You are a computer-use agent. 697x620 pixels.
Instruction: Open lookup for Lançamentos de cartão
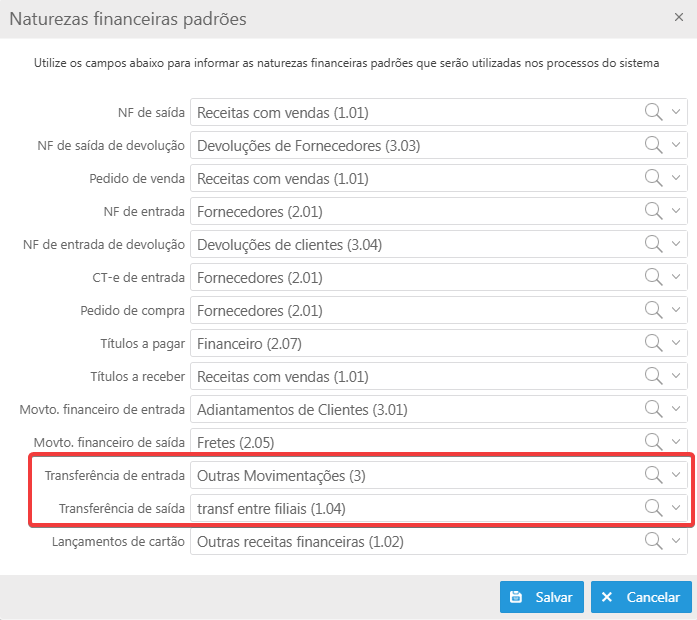[x=654, y=541]
